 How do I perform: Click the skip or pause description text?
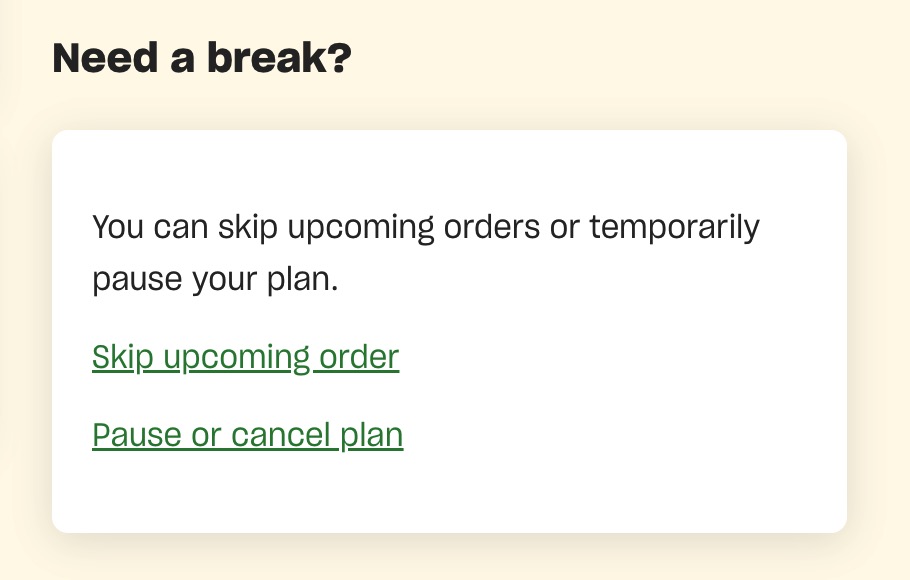(x=425, y=253)
